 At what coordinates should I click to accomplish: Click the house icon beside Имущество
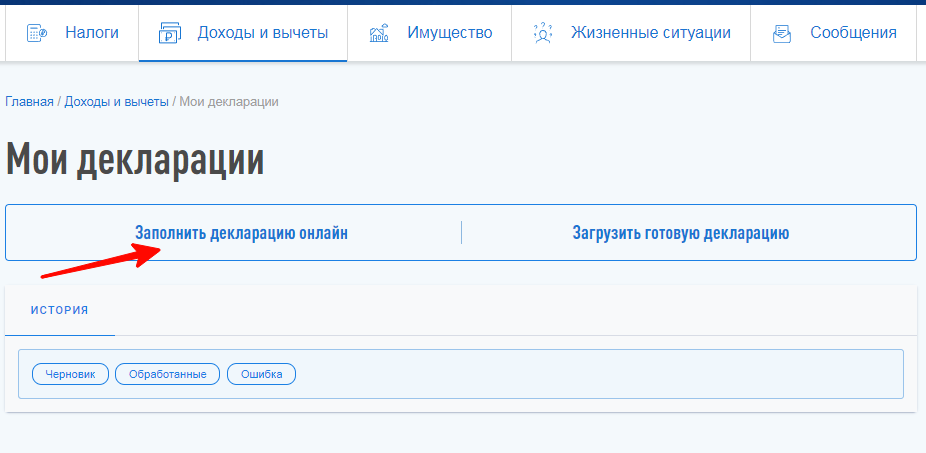click(379, 33)
